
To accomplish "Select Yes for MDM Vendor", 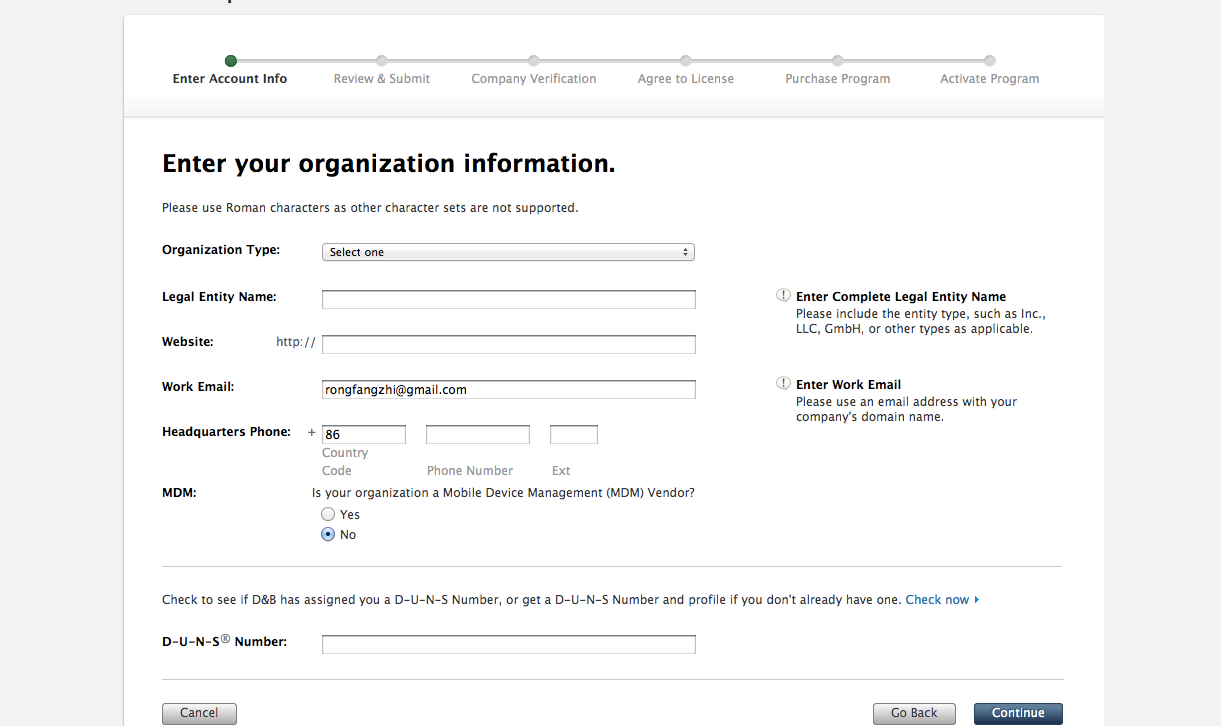I will tap(328, 514).
